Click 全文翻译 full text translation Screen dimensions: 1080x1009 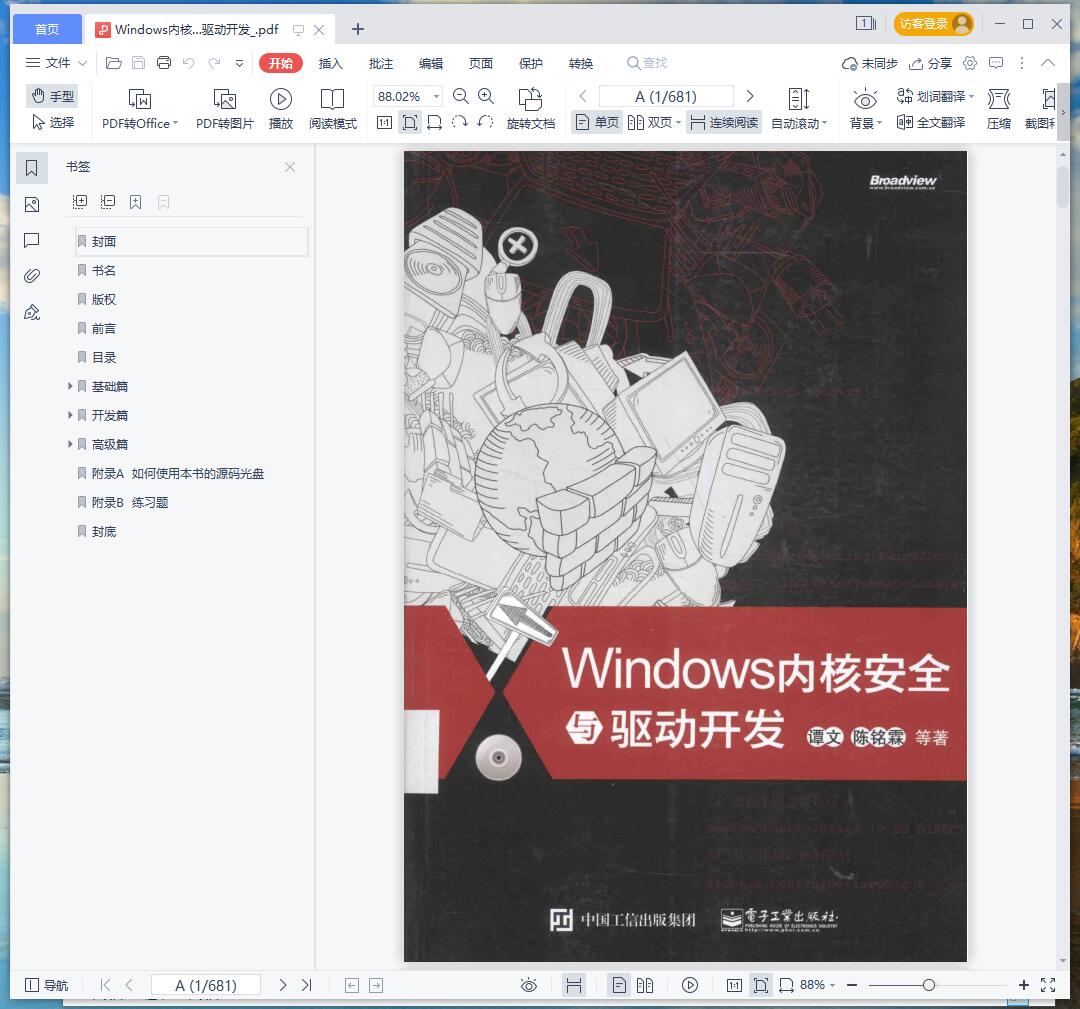pos(931,123)
